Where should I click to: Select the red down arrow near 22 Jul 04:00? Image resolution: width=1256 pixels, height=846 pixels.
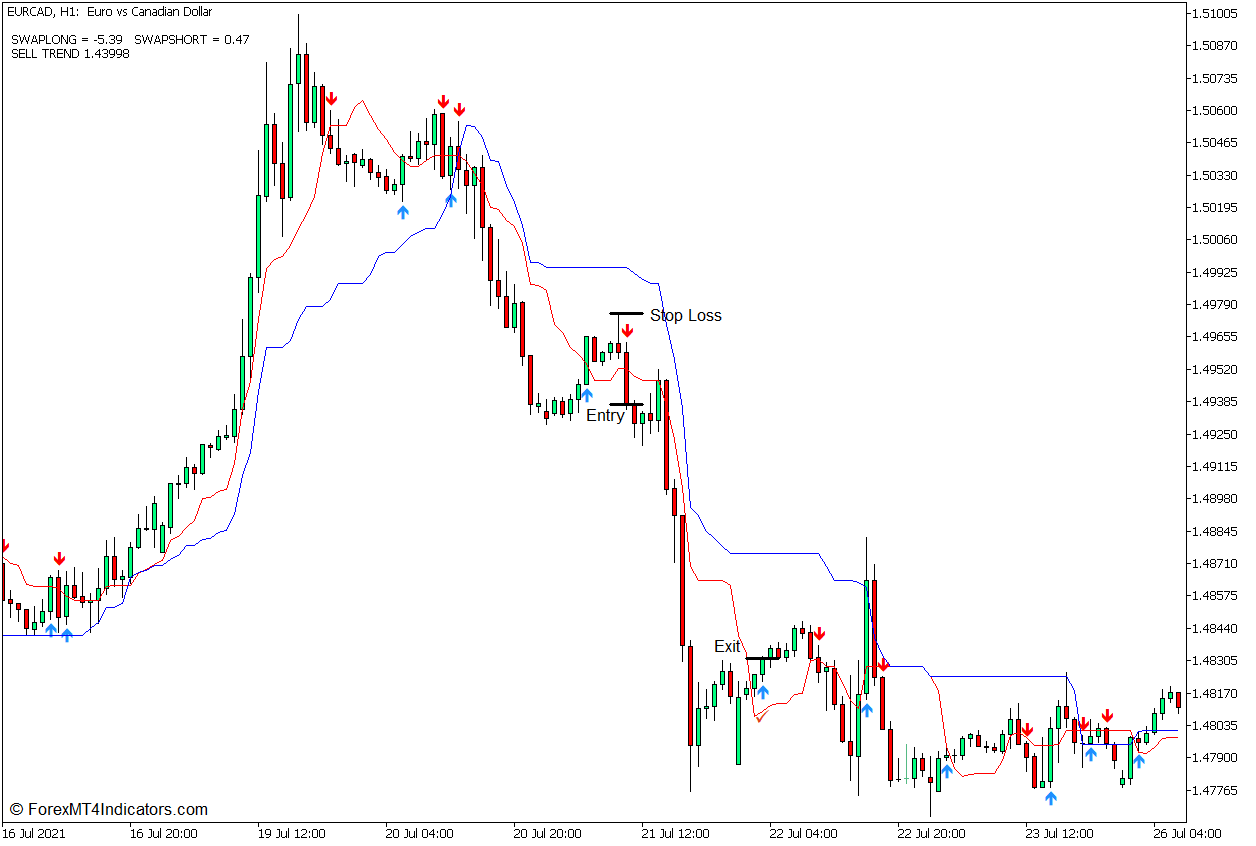pyautogui.click(x=820, y=633)
